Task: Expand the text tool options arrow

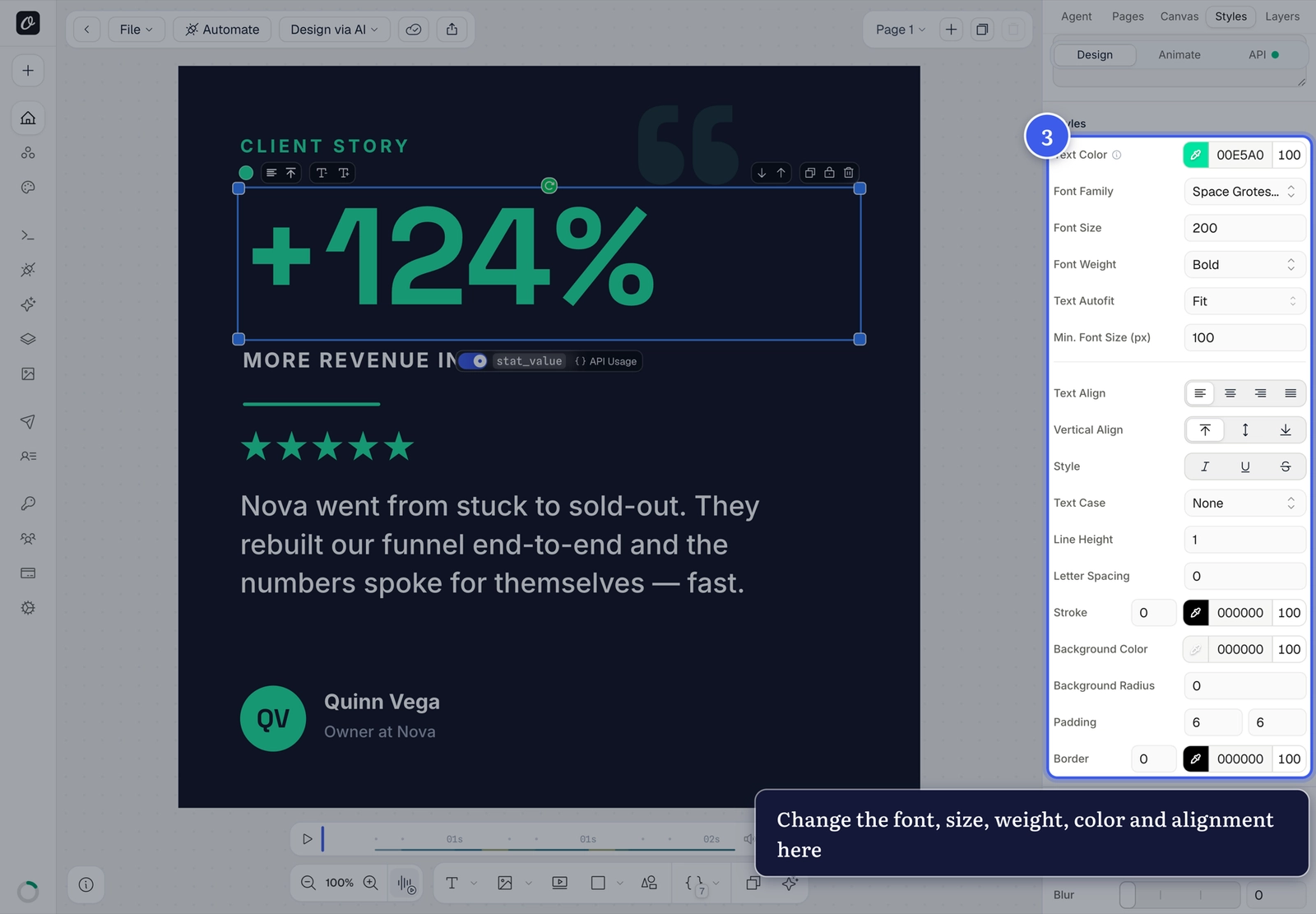Action: (x=474, y=884)
